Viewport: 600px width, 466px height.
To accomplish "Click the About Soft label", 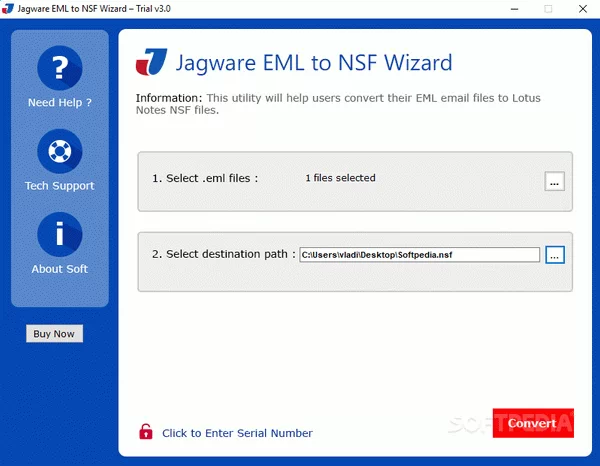I will (x=60, y=269).
